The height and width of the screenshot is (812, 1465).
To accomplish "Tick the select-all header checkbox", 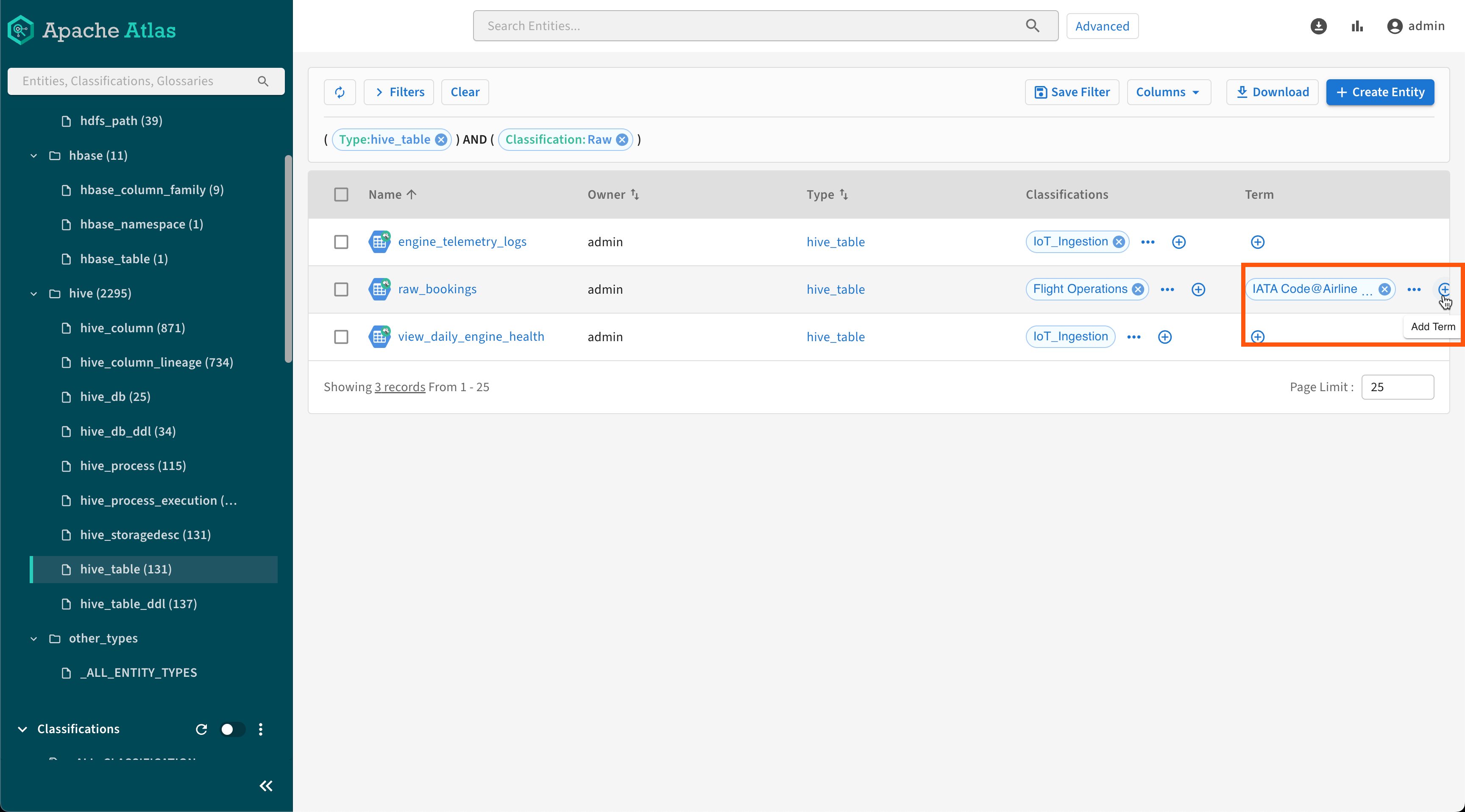I will pyautogui.click(x=341, y=195).
